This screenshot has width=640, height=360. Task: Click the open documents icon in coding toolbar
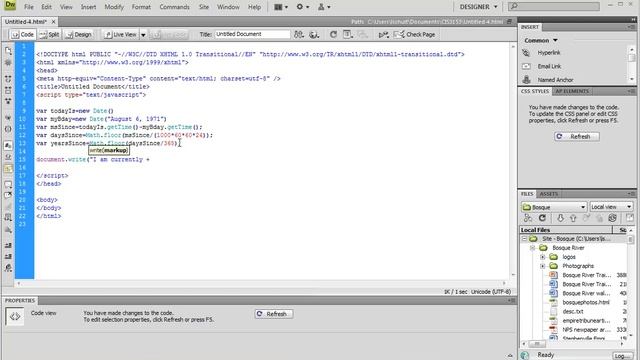coord(8,51)
